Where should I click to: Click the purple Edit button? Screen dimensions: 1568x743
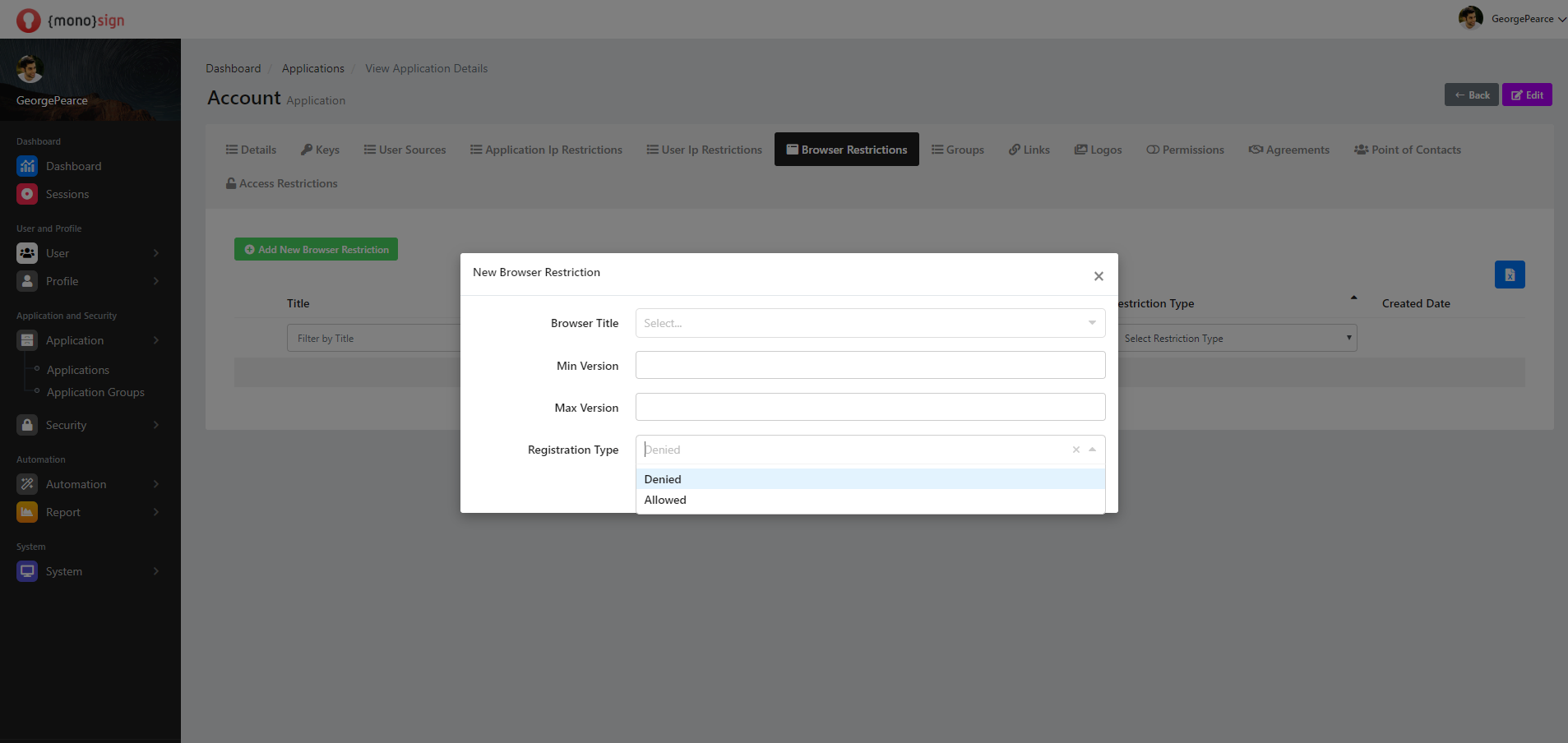[x=1527, y=95]
